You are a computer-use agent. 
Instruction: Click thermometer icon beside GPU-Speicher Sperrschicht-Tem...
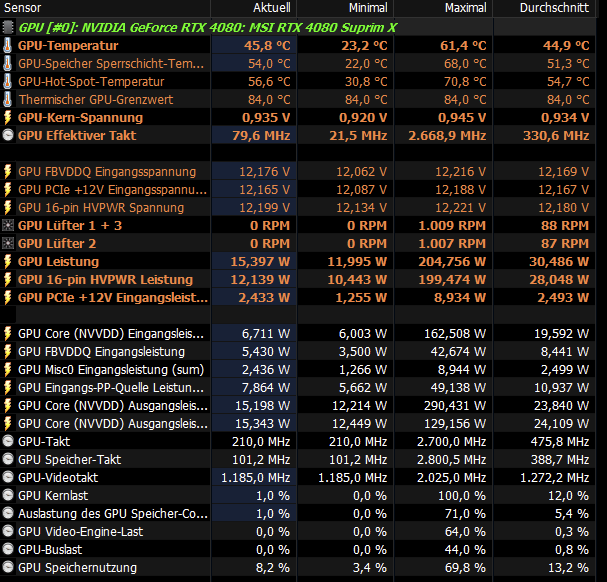pyautogui.click(x=7, y=64)
